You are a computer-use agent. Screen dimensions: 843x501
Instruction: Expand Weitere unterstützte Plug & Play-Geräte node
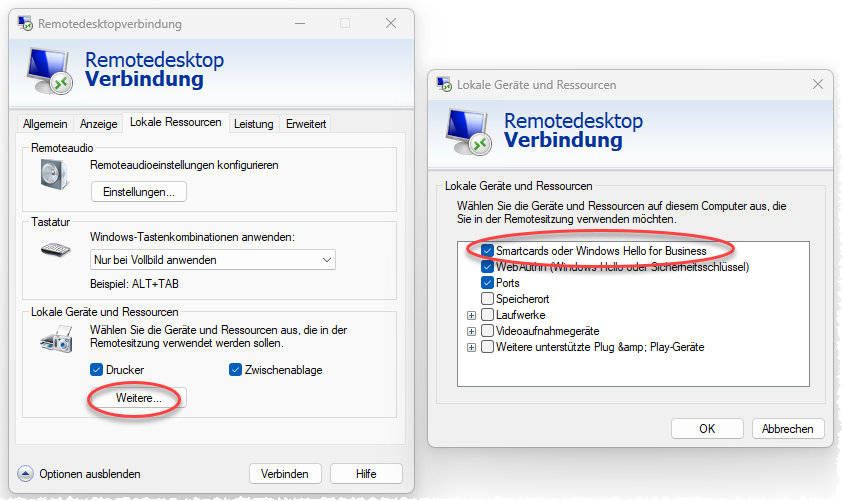(x=471, y=348)
